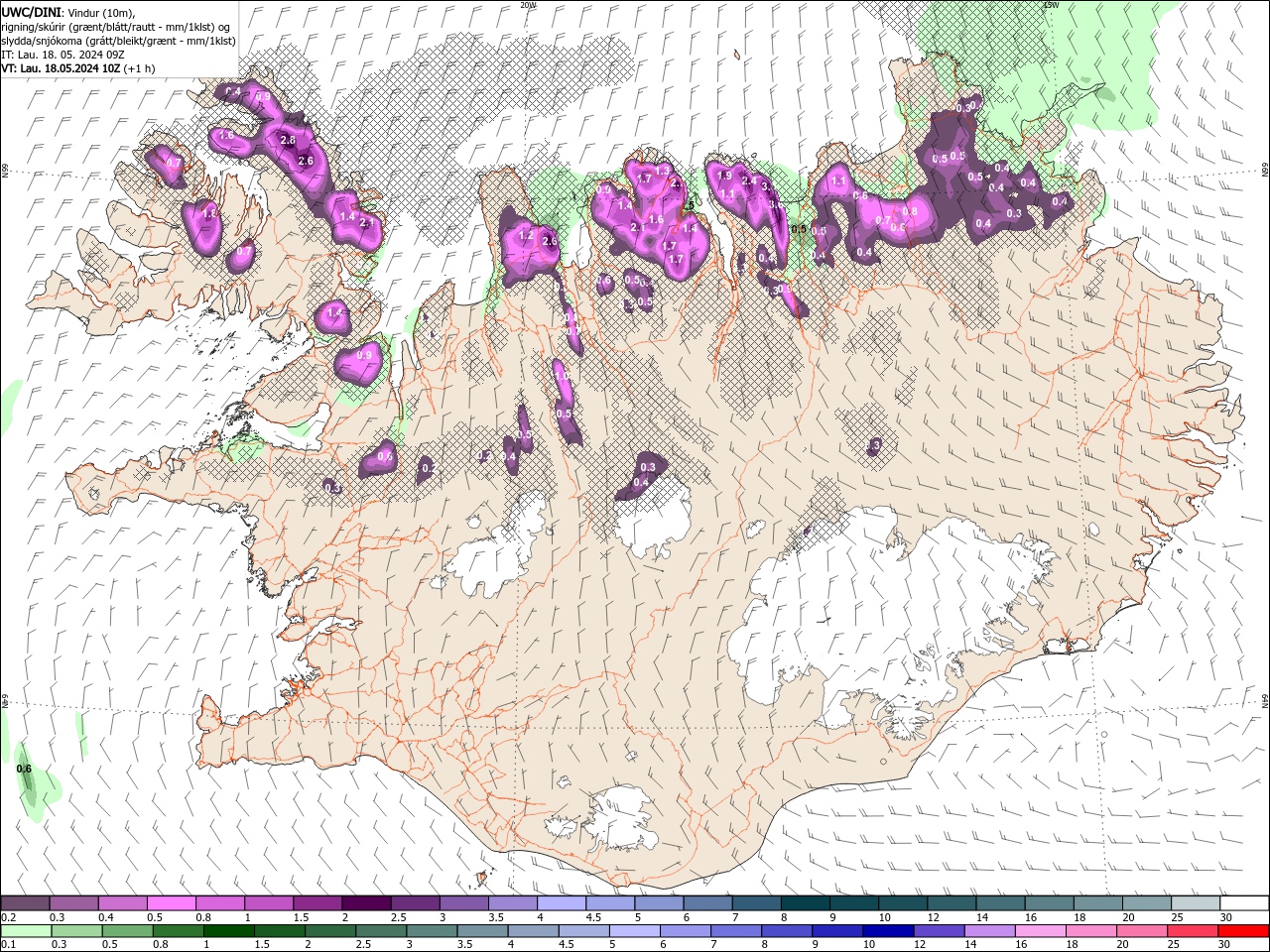The image size is (1270, 952).
Task: Click the bright pink 0.5 swatch in upper legend
Action: tap(171, 903)
